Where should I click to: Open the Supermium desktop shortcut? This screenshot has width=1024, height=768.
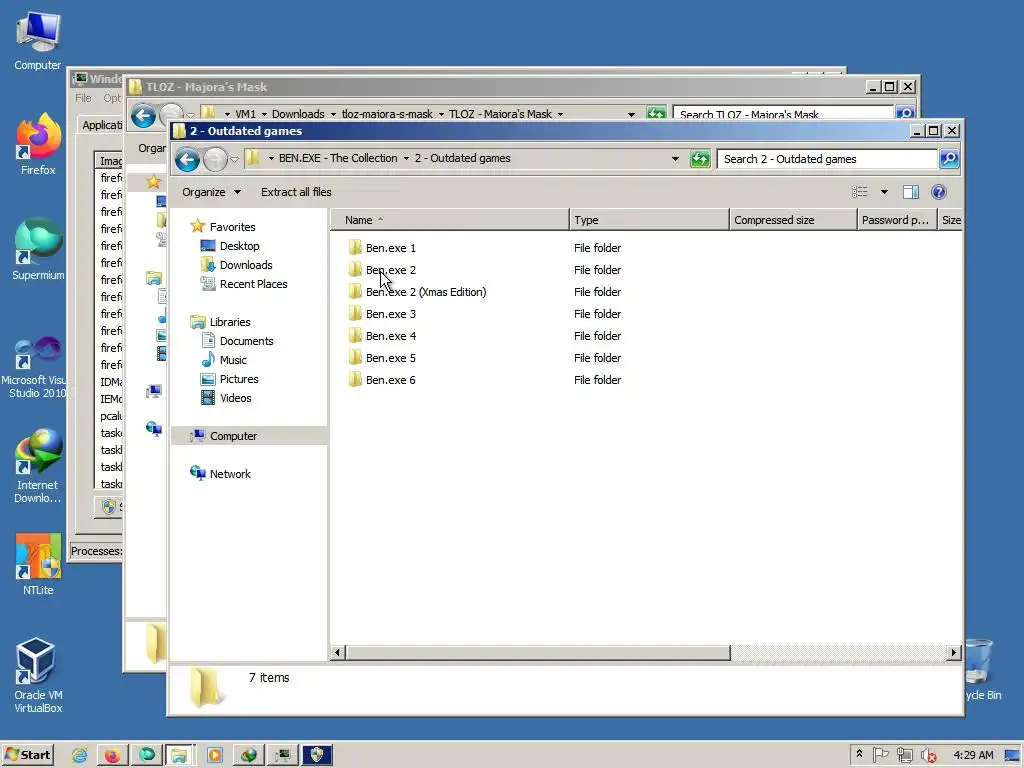(x=38, y=249)
